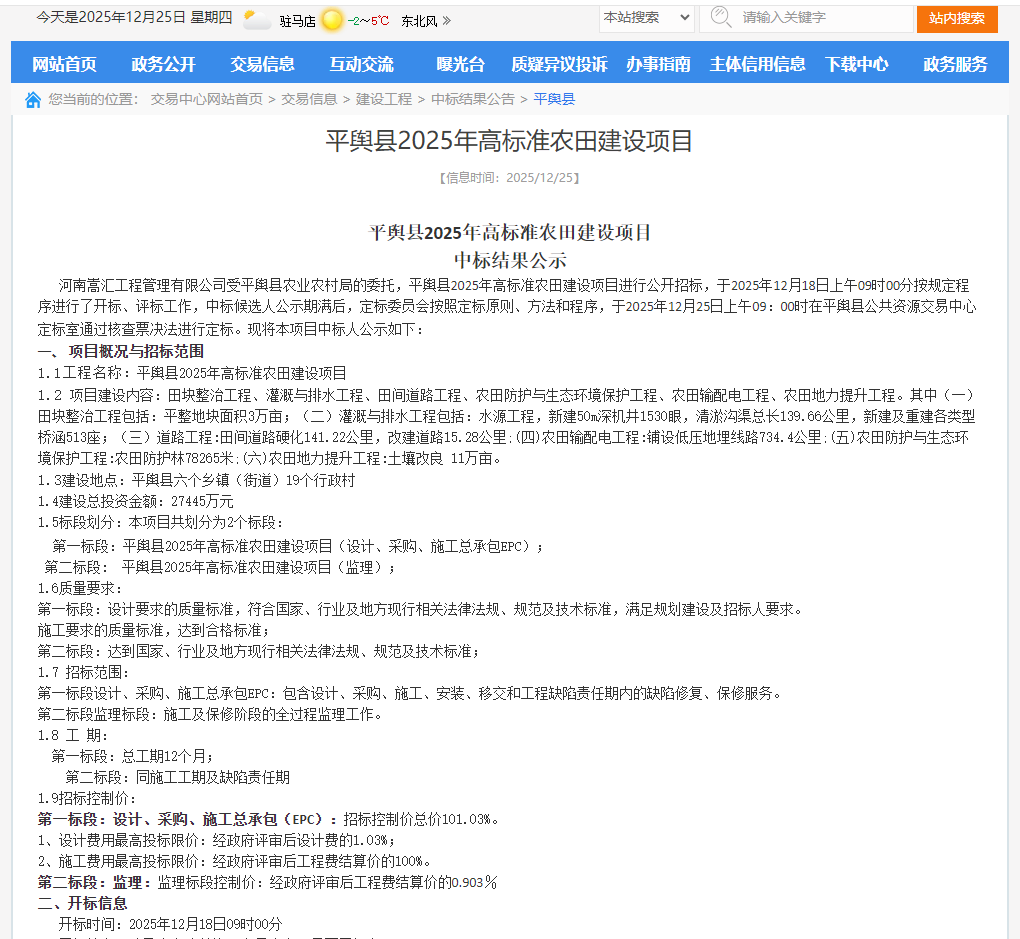
Task: Open 主体信用信息 in the navigation bar
Action: pos(757,64)
